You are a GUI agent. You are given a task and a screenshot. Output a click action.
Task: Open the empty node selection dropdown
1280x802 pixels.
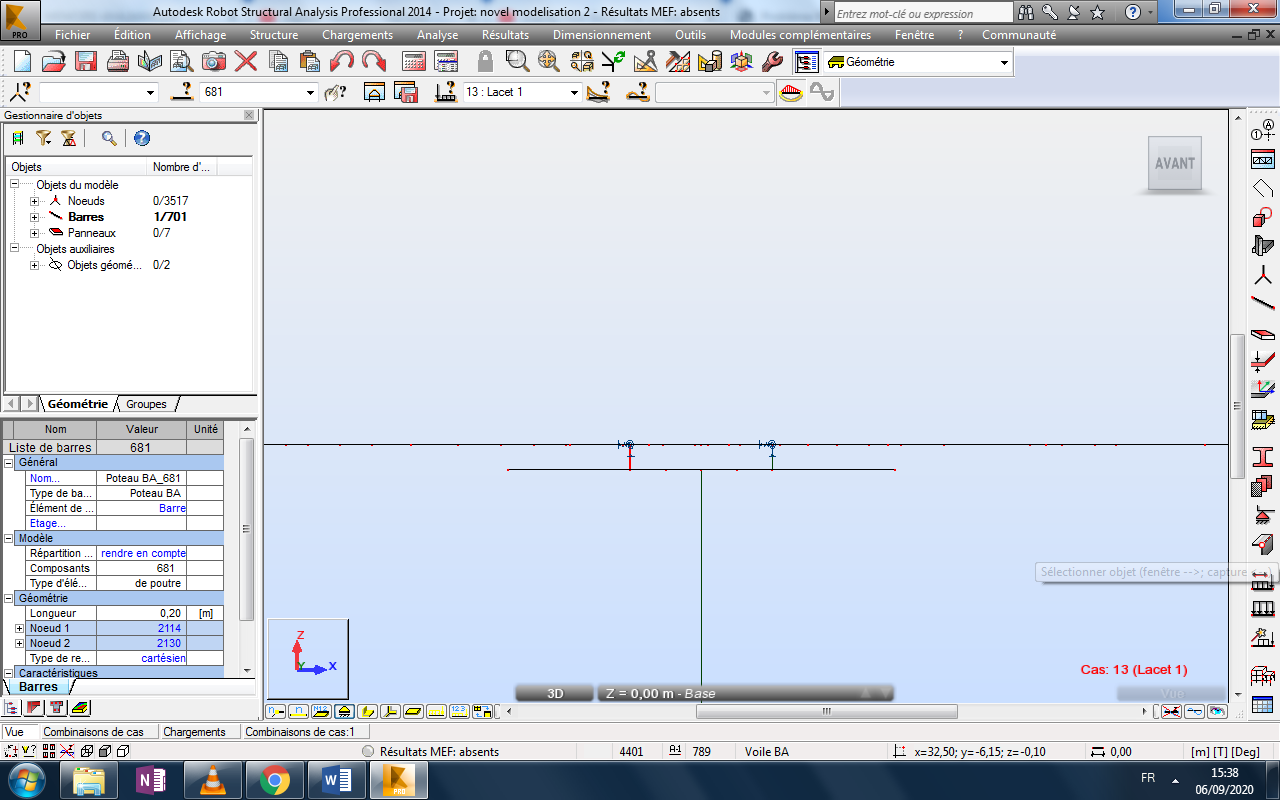click(151, 92)
